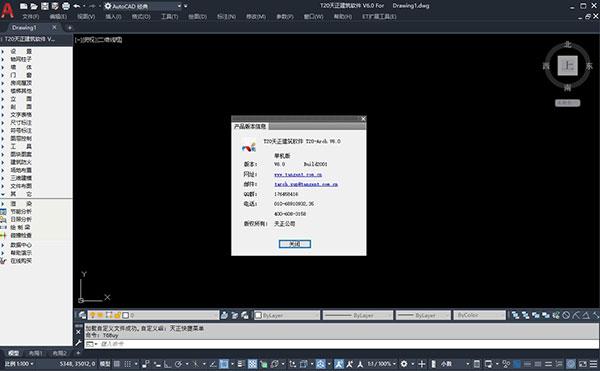Open the 视图(V) menu
The height and width of the screenshot is (371, 600).
86,16
